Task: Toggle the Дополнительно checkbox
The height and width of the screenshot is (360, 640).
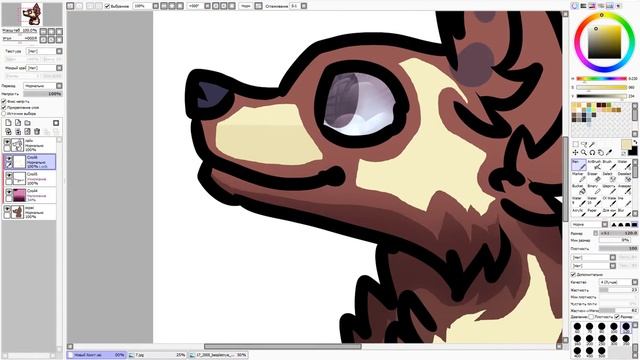Action: tap(573, 274)
